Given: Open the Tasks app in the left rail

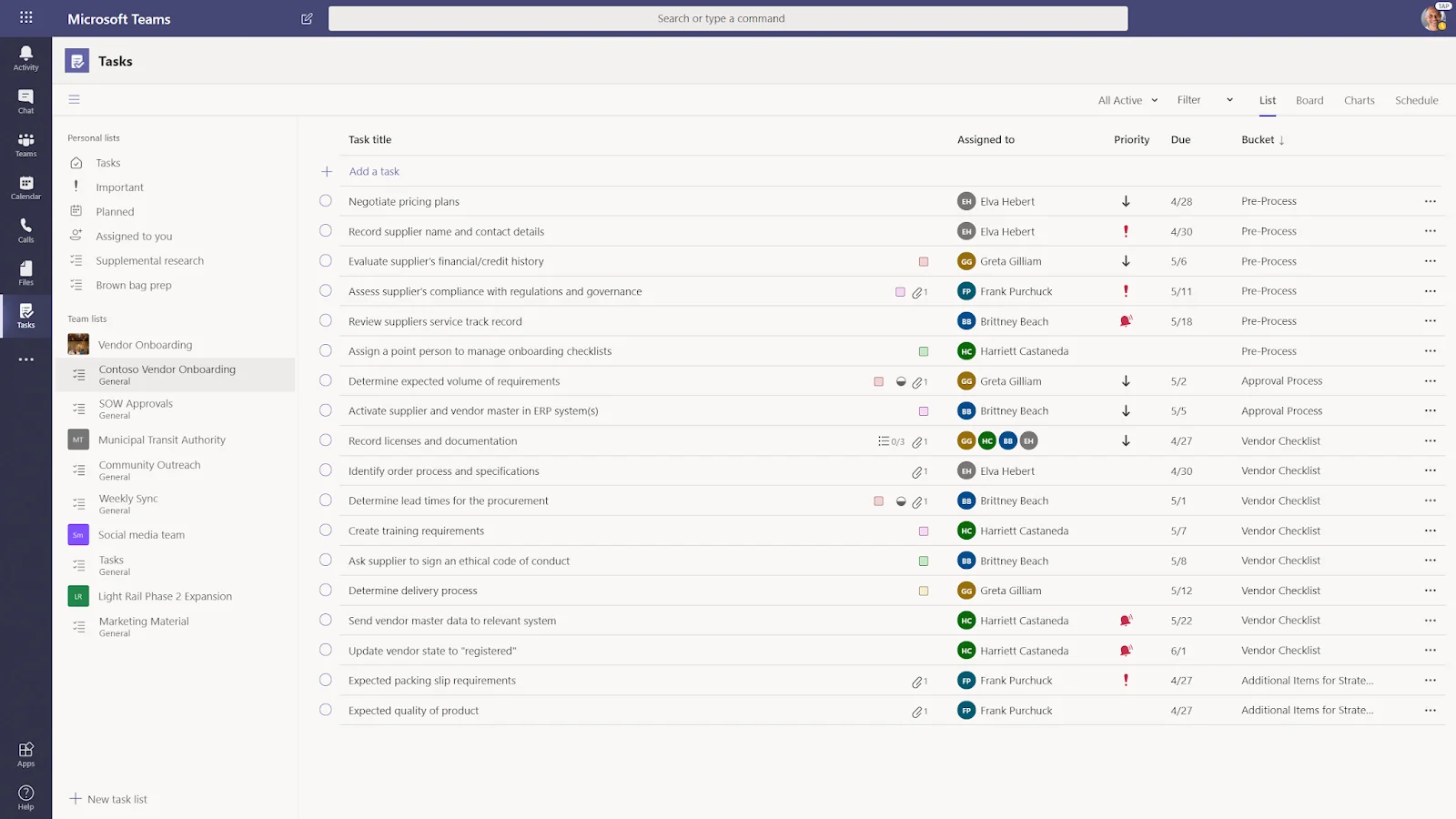Looking at the screenshot, I should (x=25, y=316).
